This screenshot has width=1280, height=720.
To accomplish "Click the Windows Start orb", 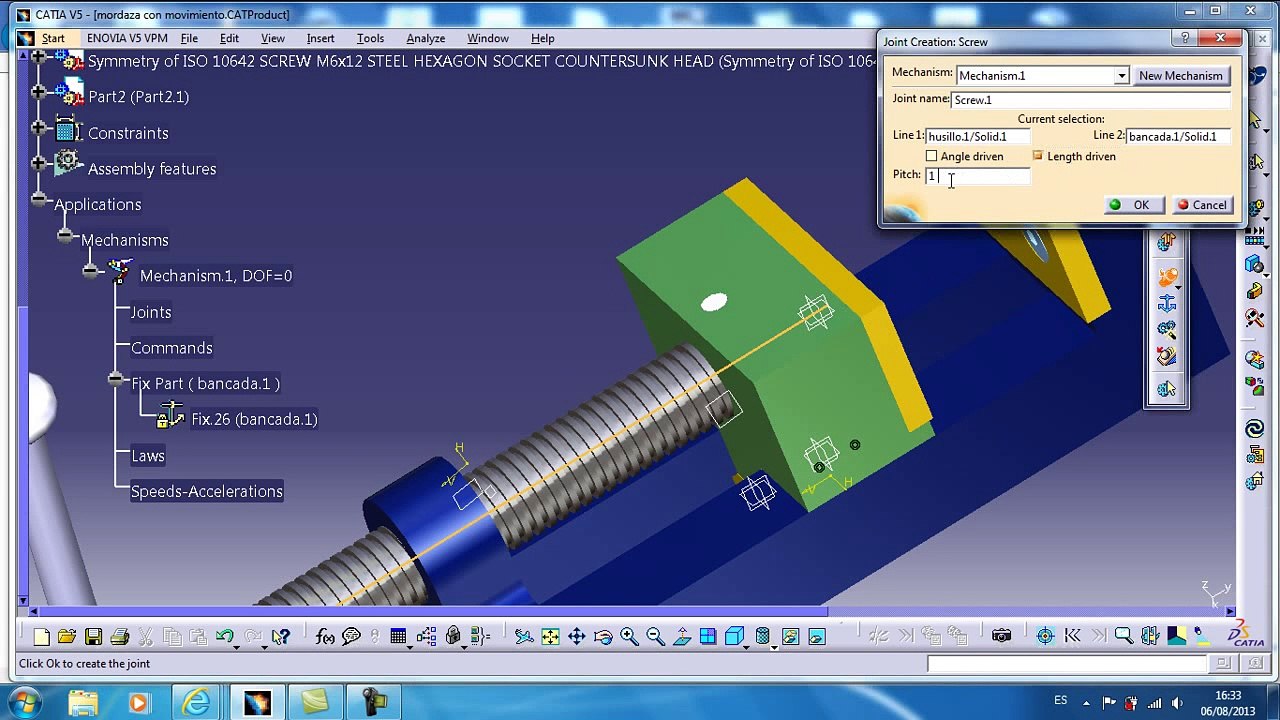I will point(24,702).
